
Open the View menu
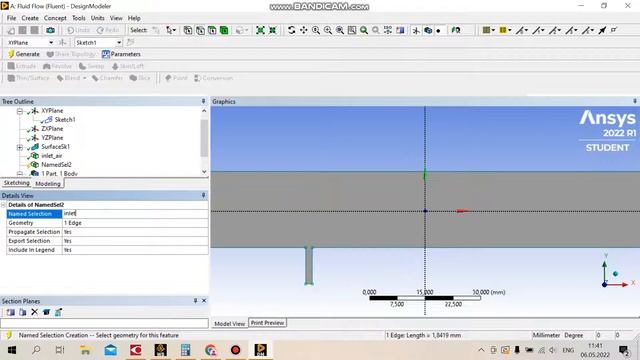click(116, 18)
